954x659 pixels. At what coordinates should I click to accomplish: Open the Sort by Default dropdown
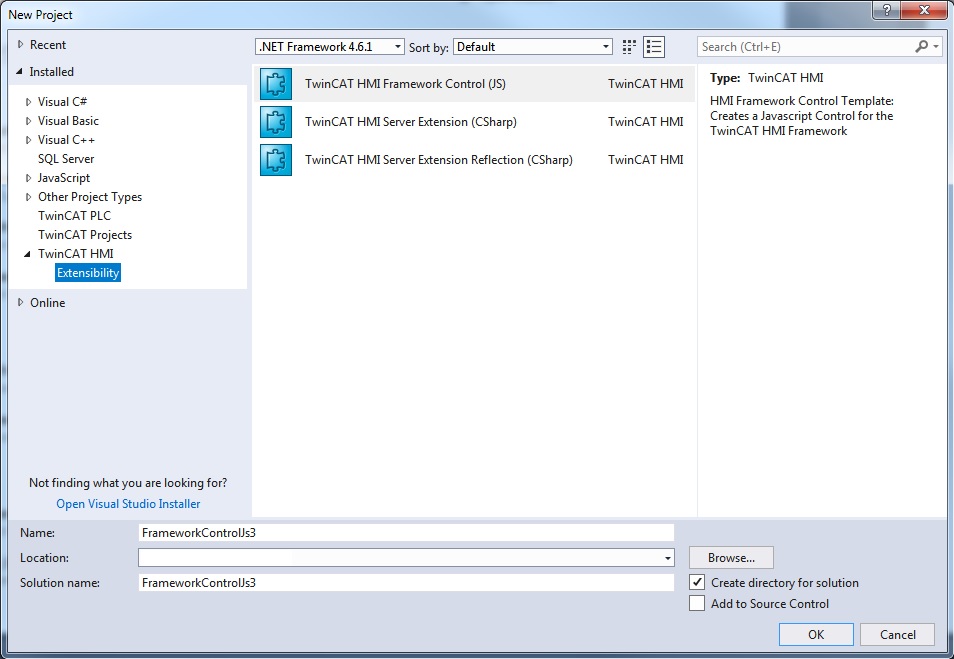point(533,47)
